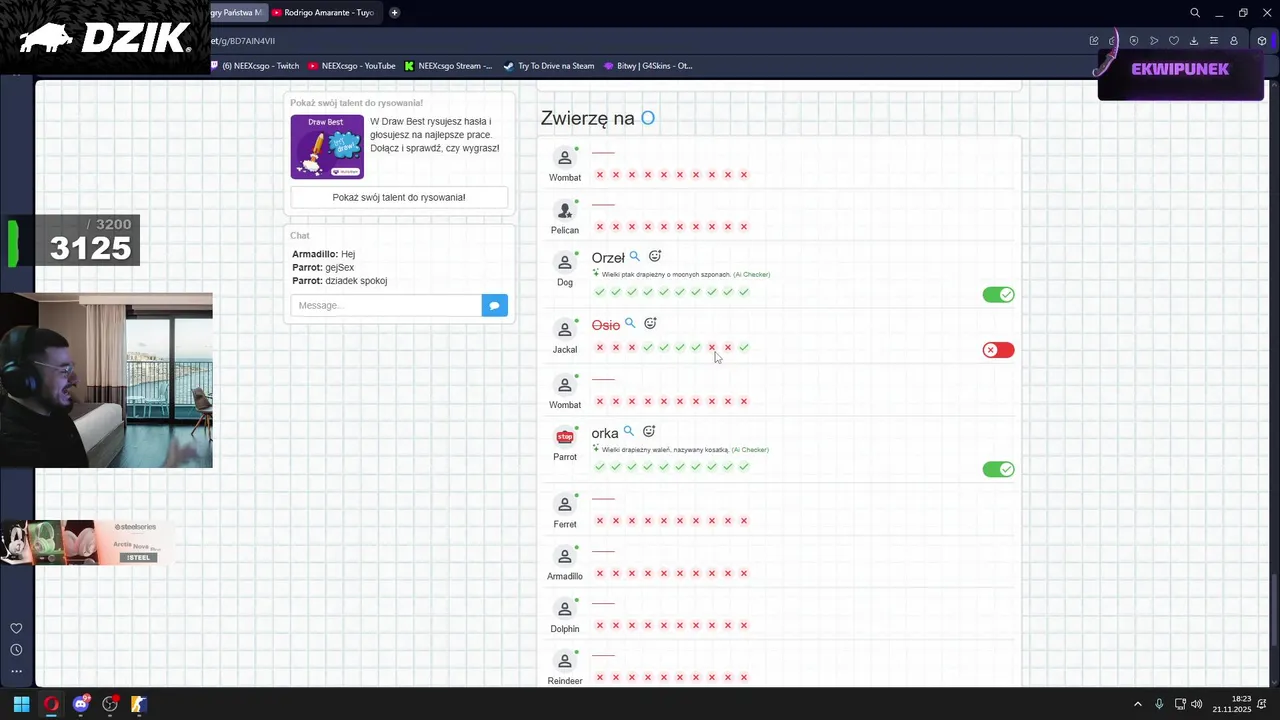Open Try To Drive na Steam bookmark

(x=549, y=66)
